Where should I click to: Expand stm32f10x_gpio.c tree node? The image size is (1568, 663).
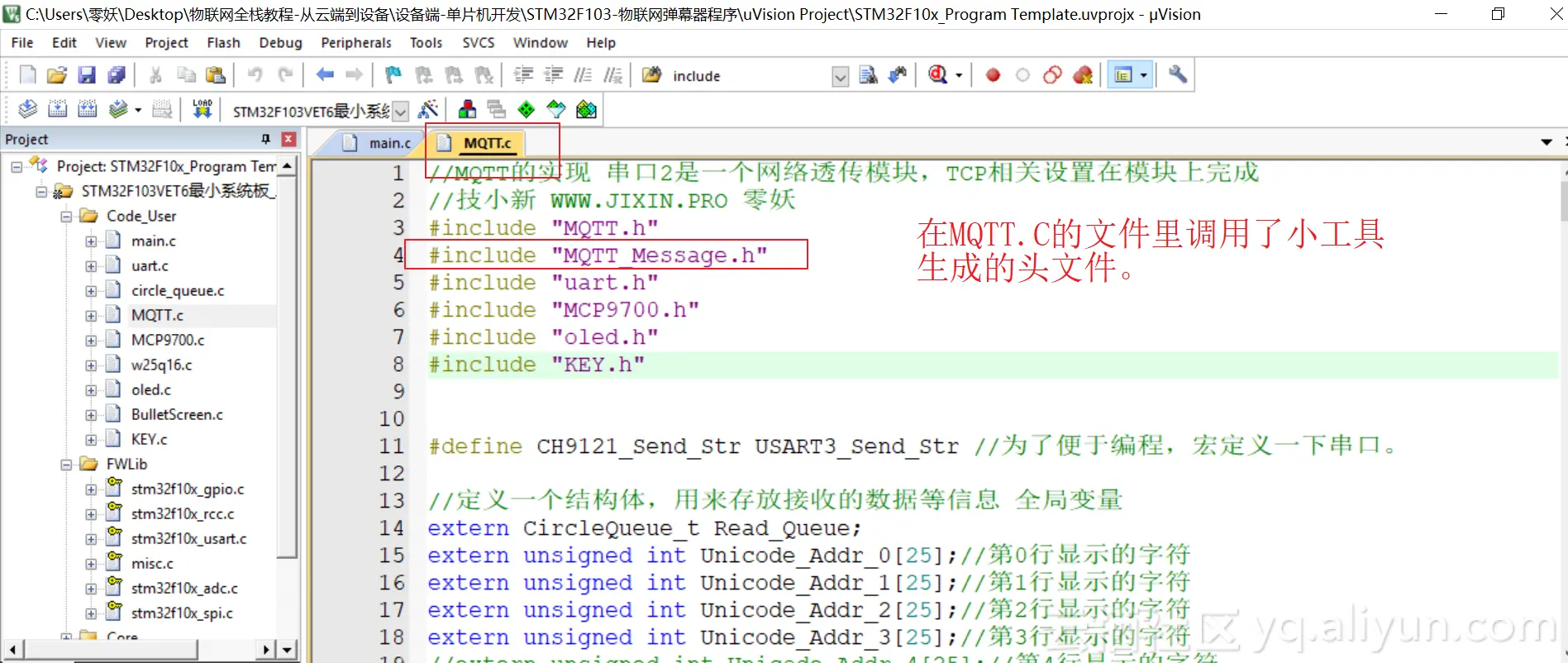coord(91,489)
